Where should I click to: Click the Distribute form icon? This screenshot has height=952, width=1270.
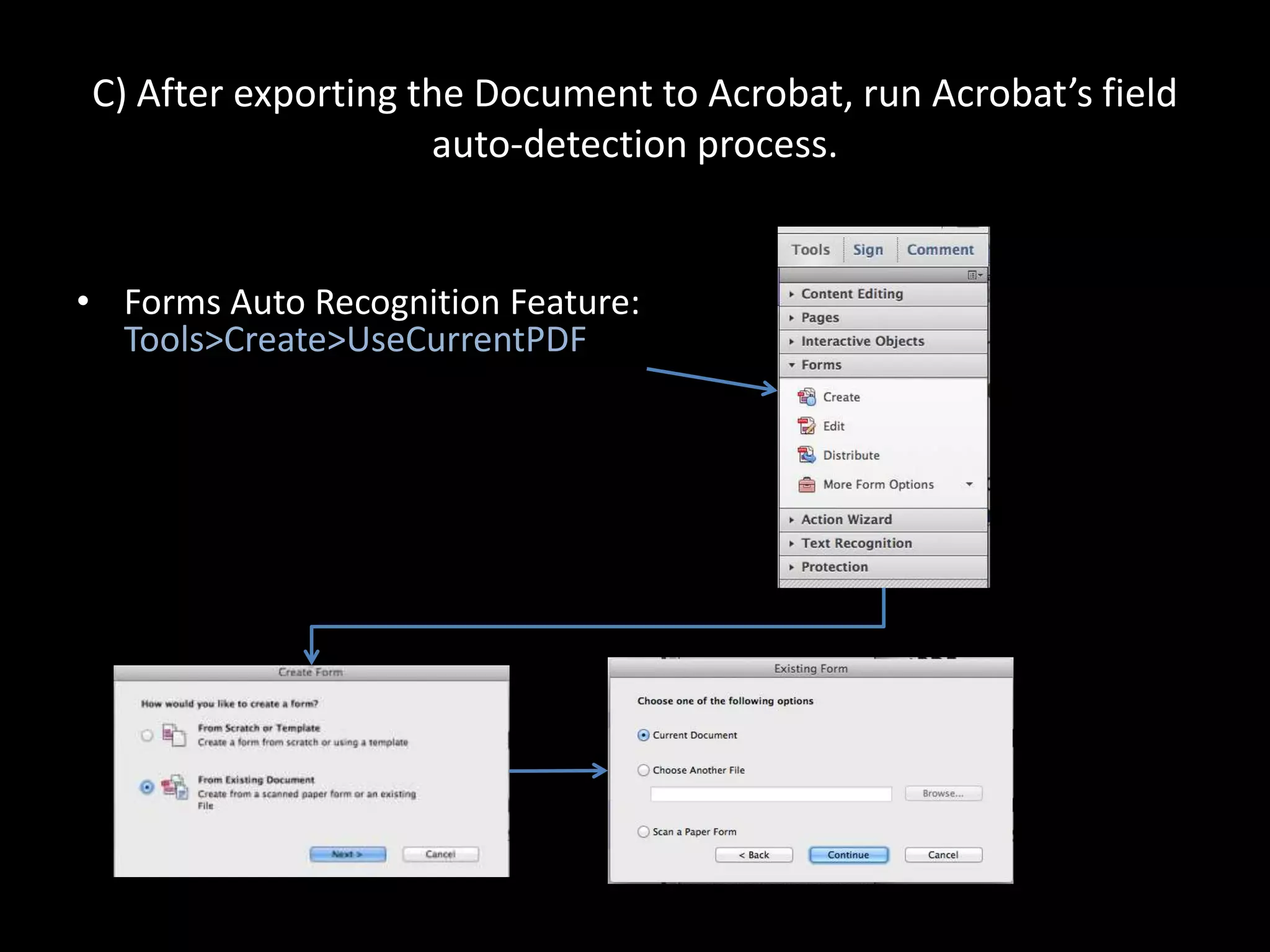click(806, 455)
